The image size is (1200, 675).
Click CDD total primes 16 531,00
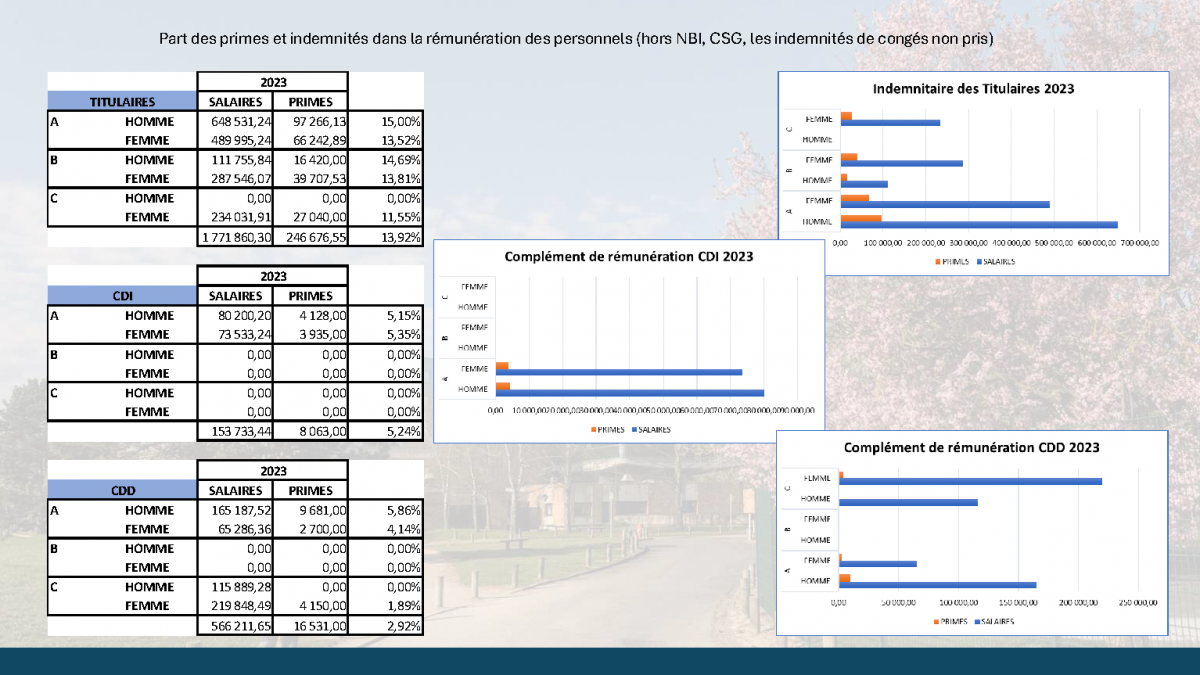[319, 627]
